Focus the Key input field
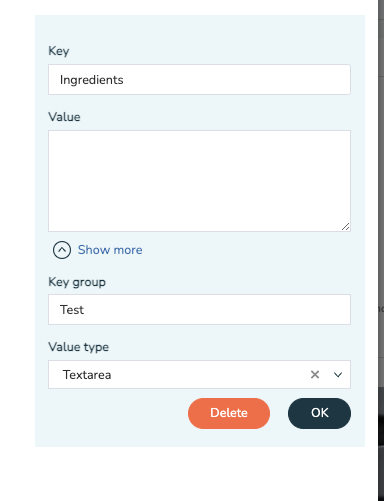 pos(199,80)
